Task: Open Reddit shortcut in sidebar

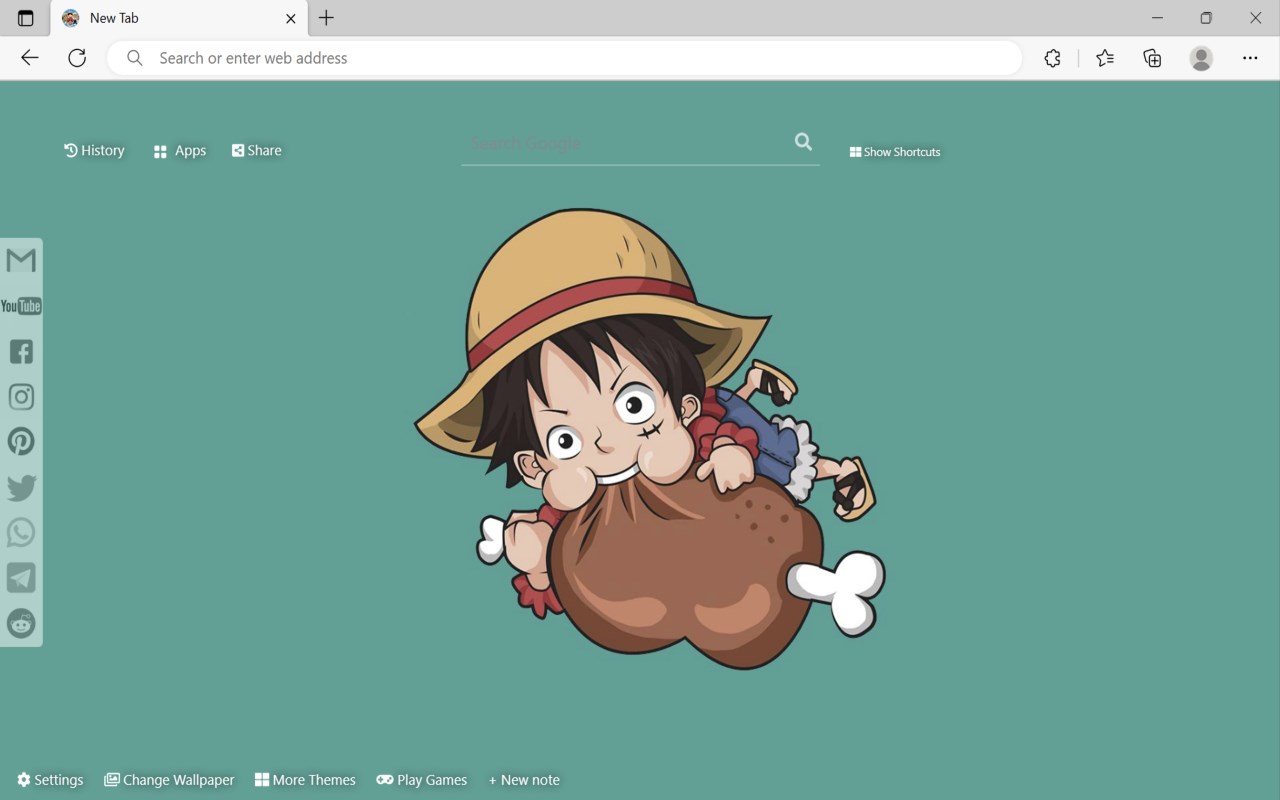Action: [21, 623]
